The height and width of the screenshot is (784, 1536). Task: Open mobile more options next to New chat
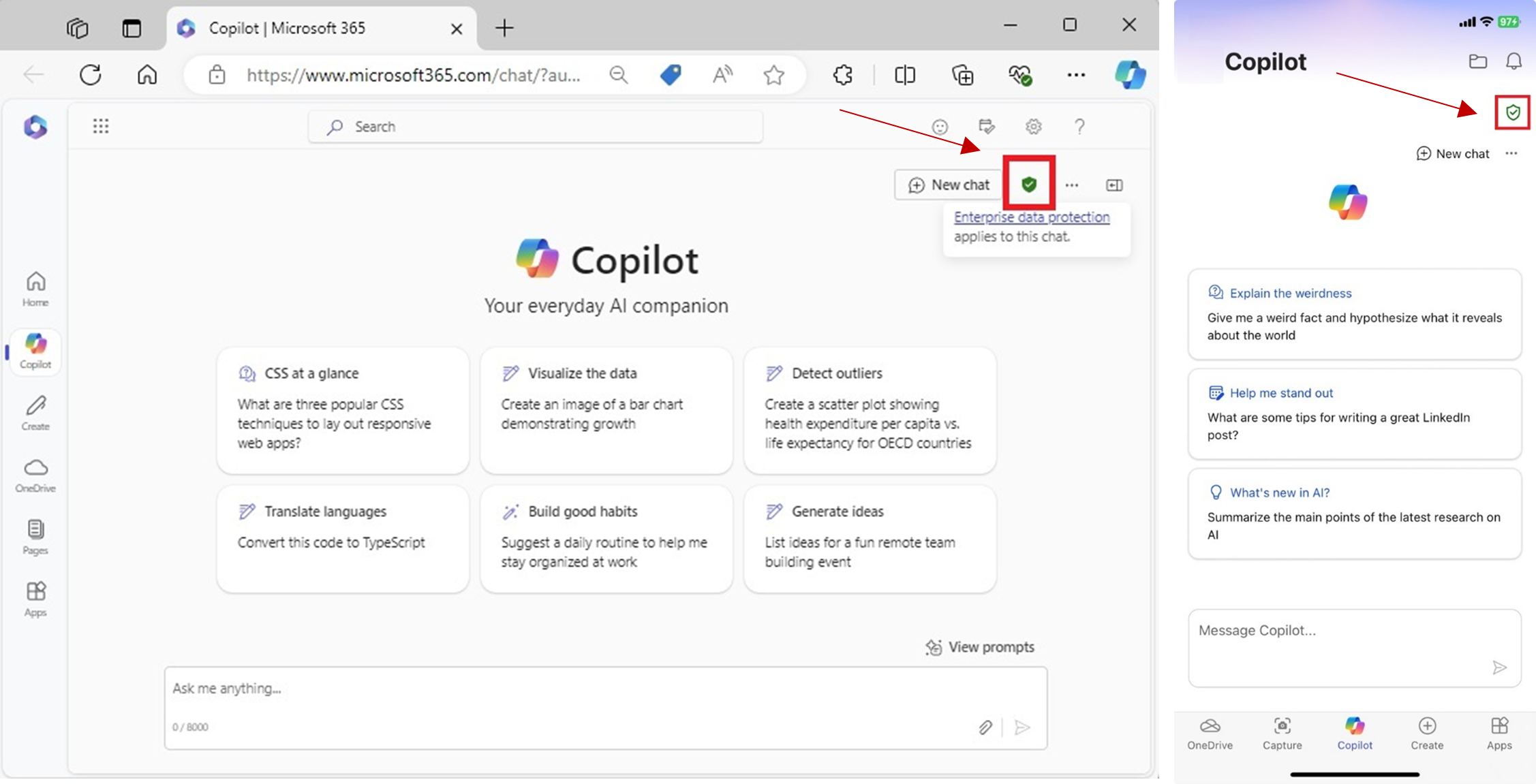[1511, 153]
